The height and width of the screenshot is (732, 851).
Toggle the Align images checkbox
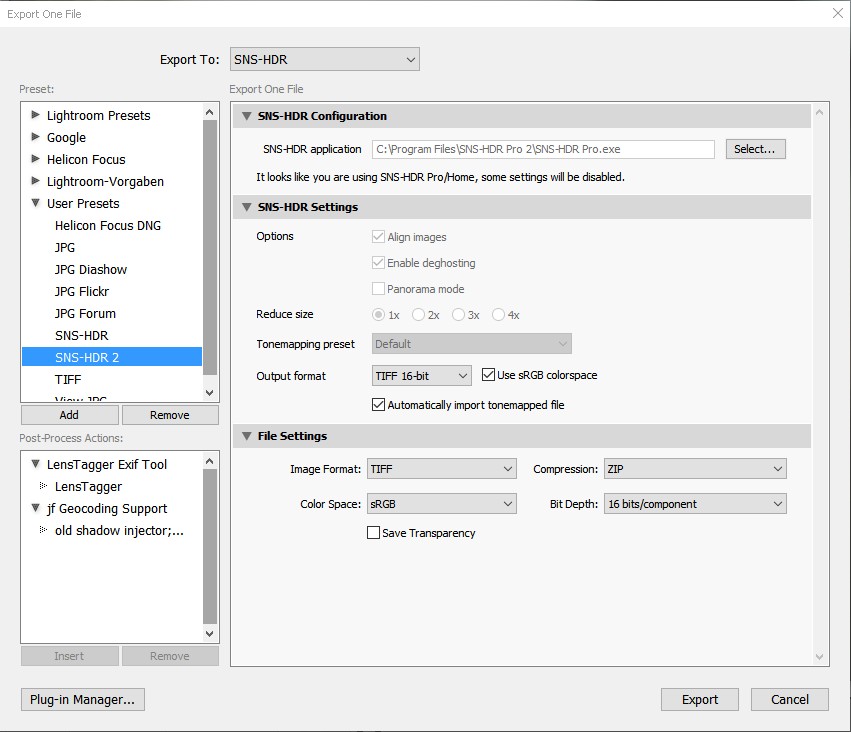[x=378, y=237]
